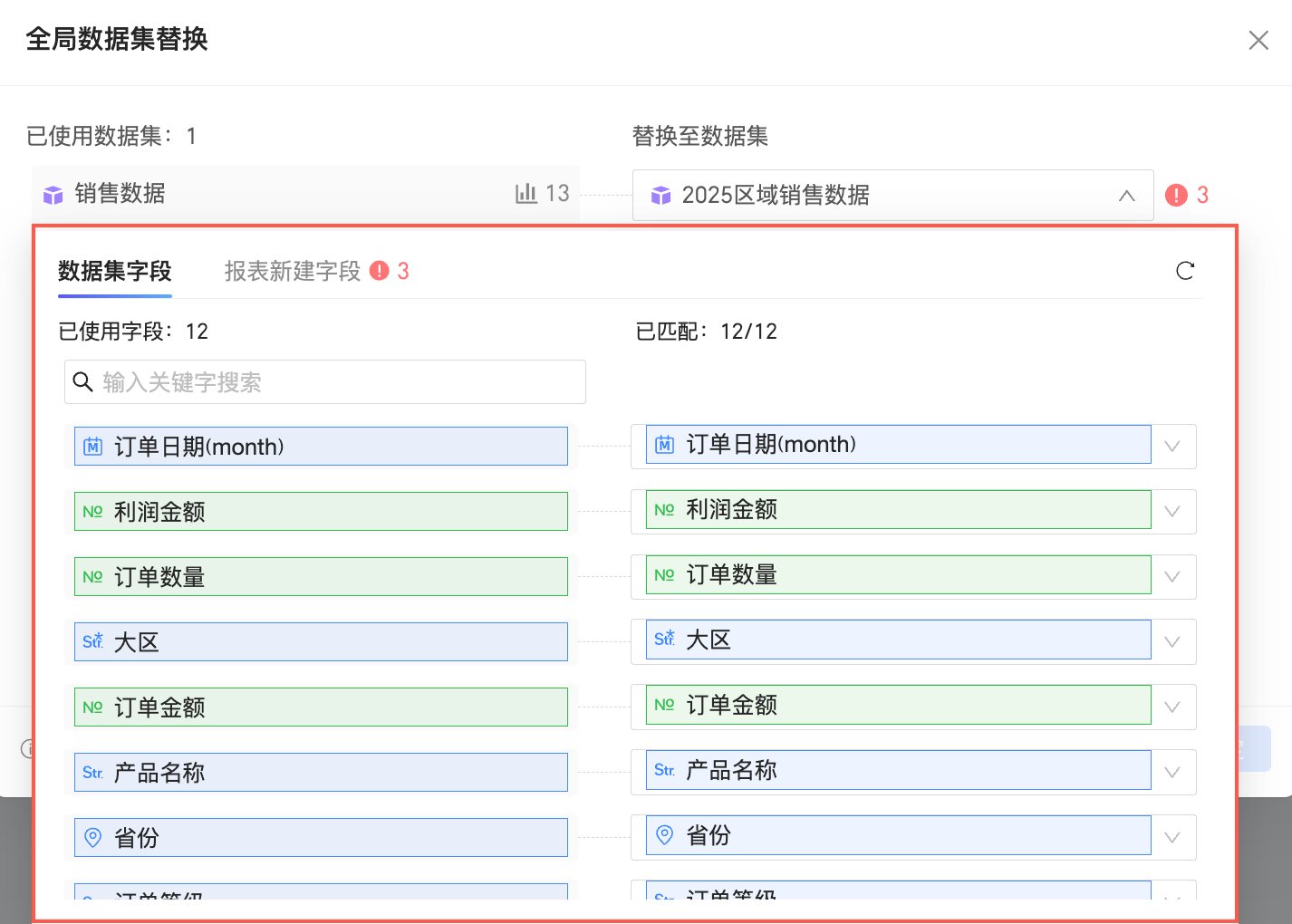This screenshot has height=924, width=1292.
Task: Select the left 订单数量 field item
Action: click(x=321, y=577)
